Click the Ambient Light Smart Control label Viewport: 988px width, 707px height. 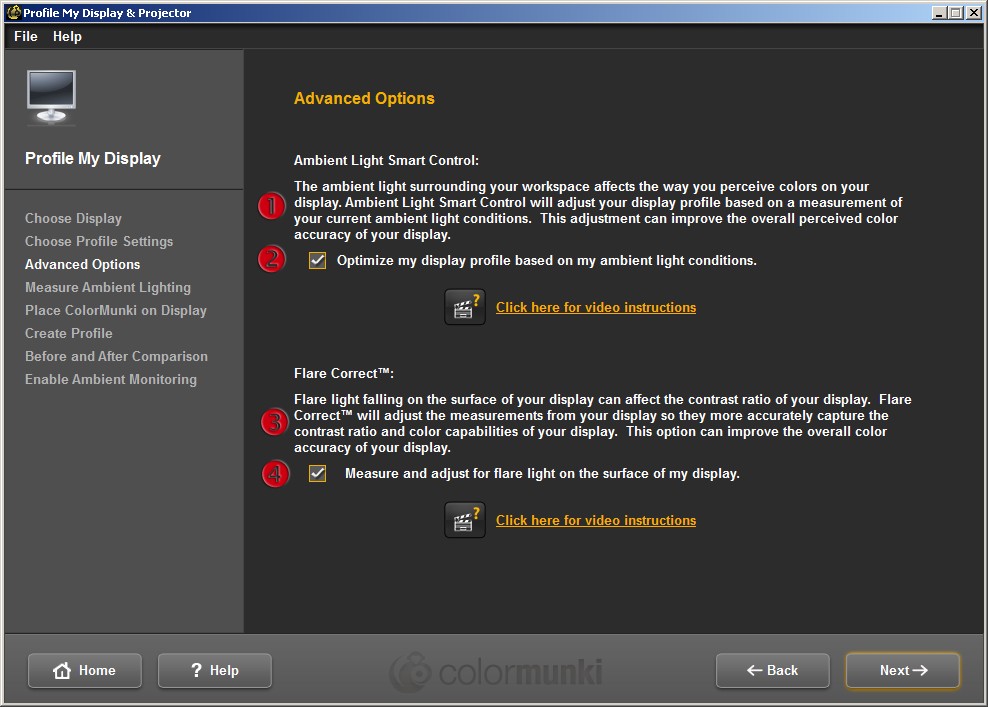pyautogui.click(x=386, y=161)
